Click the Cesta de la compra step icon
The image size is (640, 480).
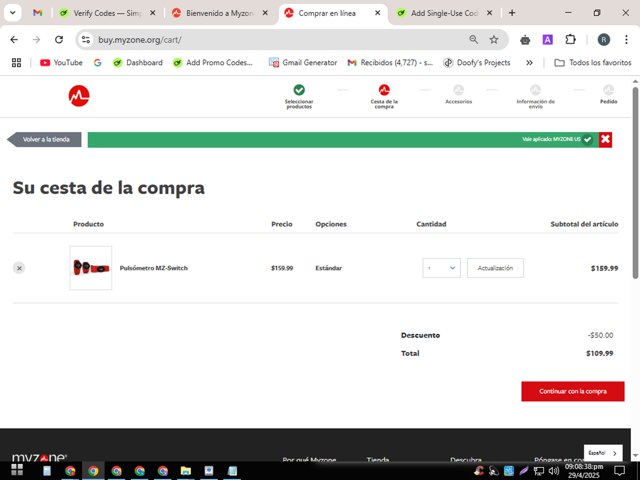point(384,89)
